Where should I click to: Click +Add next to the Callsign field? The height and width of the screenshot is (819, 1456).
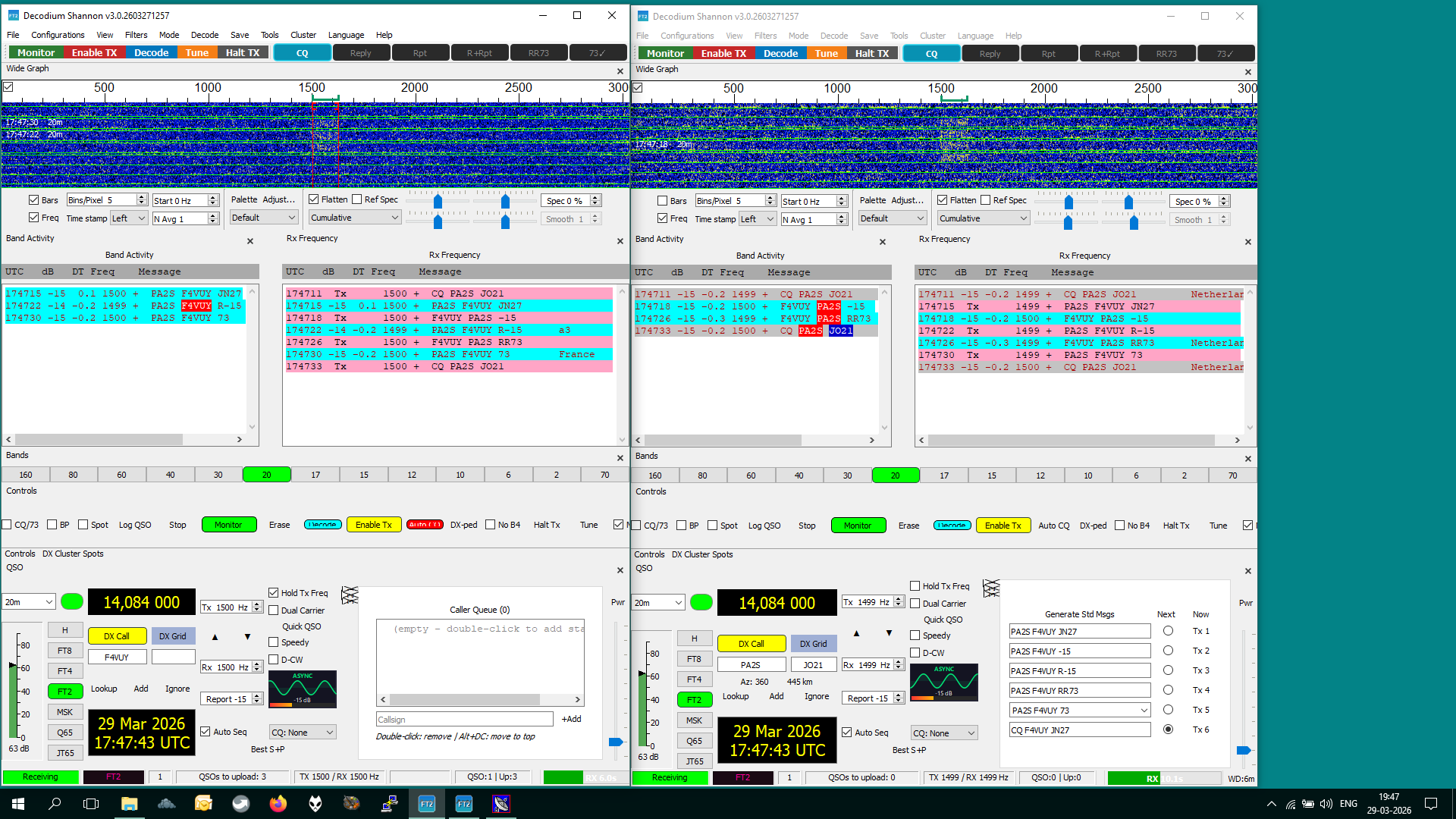571,719
